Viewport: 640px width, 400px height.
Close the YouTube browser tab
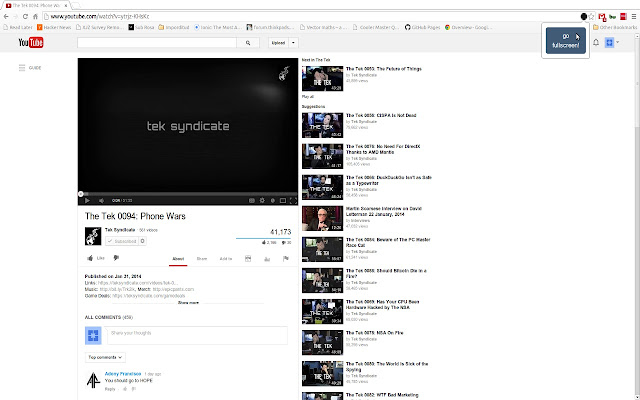click(66, 6)
